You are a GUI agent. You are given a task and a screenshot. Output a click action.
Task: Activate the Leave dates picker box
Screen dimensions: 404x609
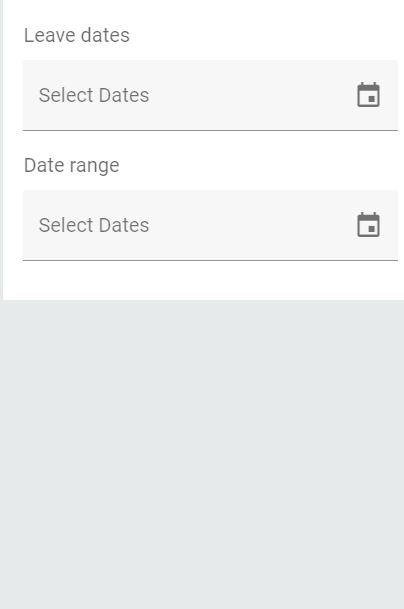(x=210, y=95)
